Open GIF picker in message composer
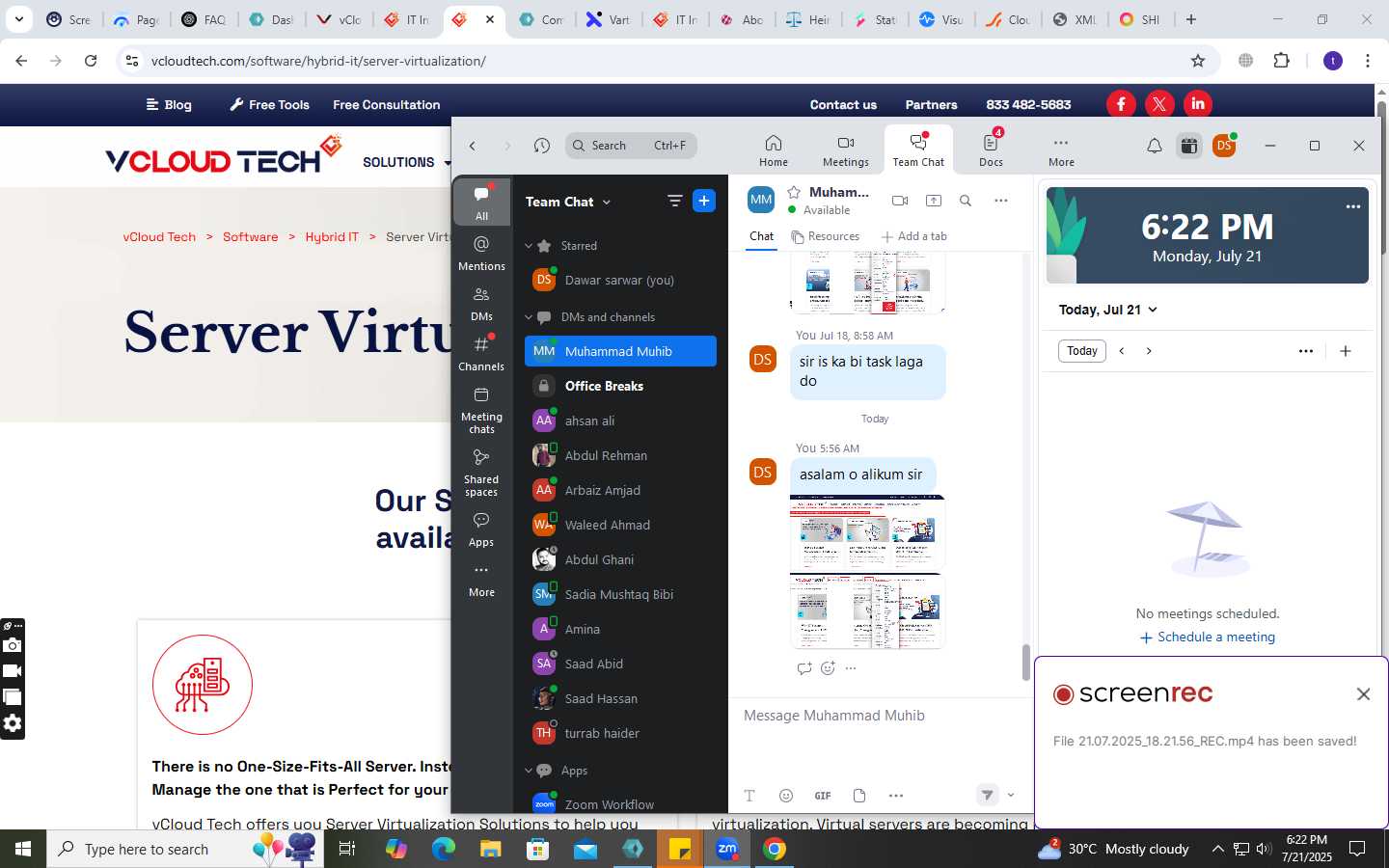This screenshot has width=1389, height=868. point(823,796)
